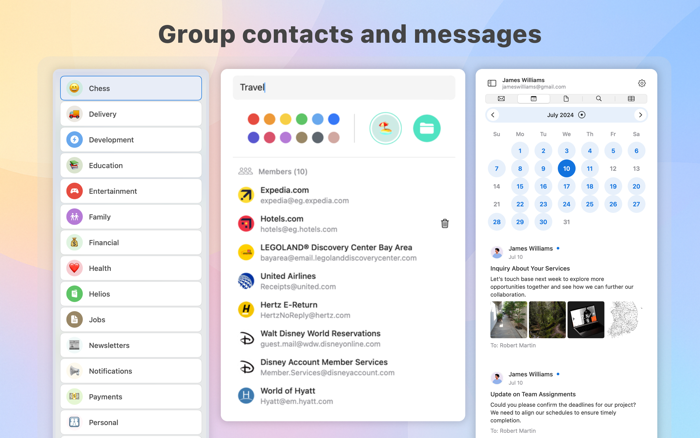Click the Travel group name field
The width and height of the screenshot is (700, 438).
point(344,88)
